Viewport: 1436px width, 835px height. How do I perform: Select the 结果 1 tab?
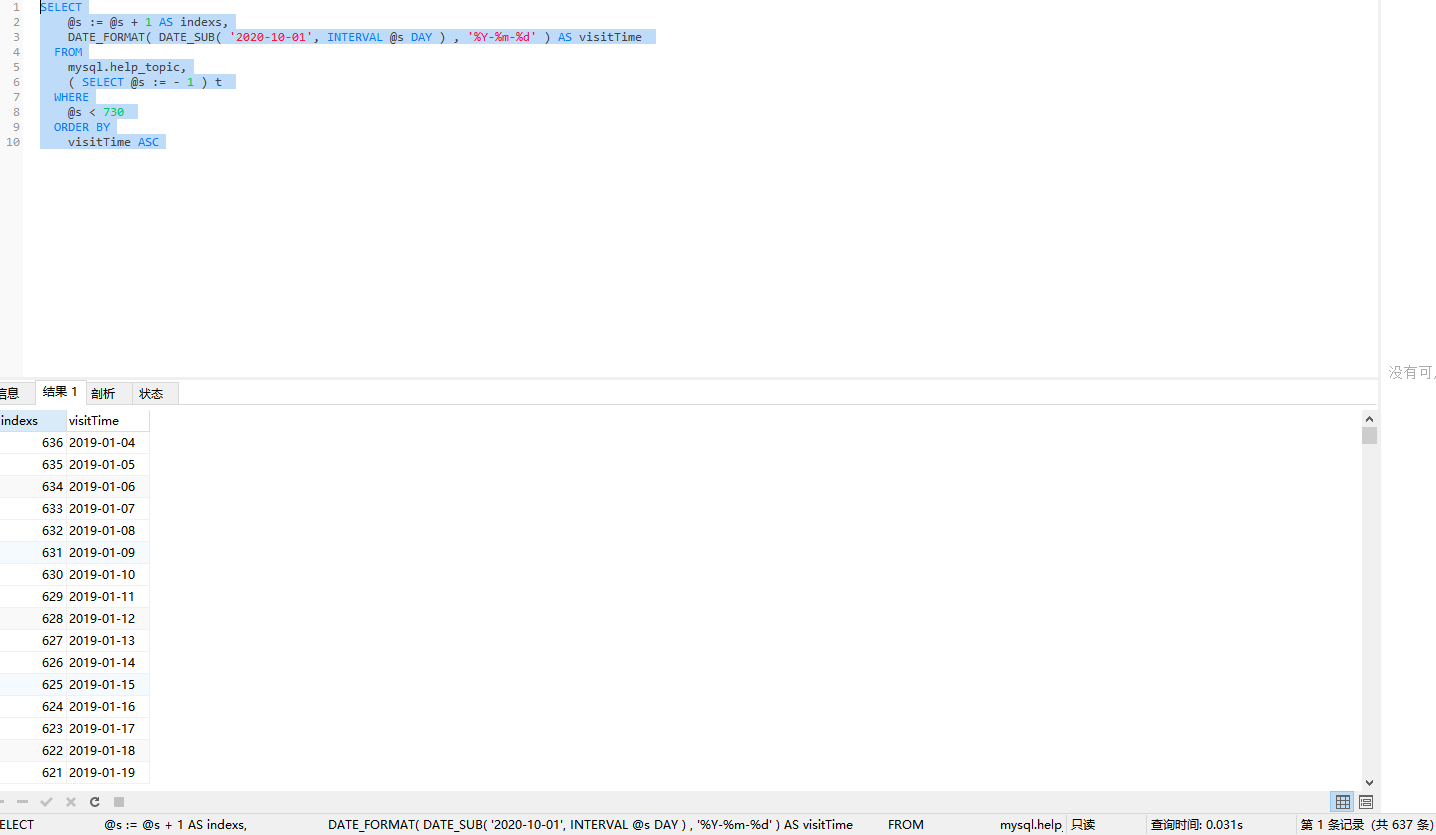click(60, 392)
